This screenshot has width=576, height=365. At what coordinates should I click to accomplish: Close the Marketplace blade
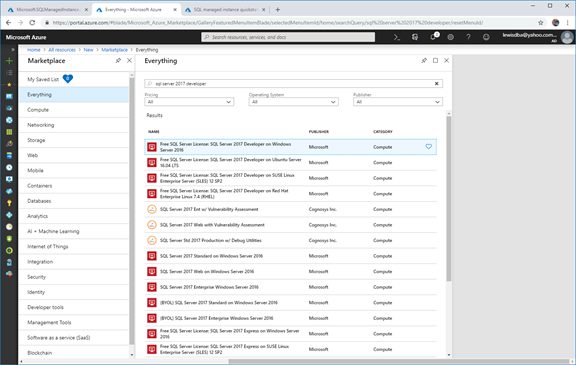[x=129, y=61]
